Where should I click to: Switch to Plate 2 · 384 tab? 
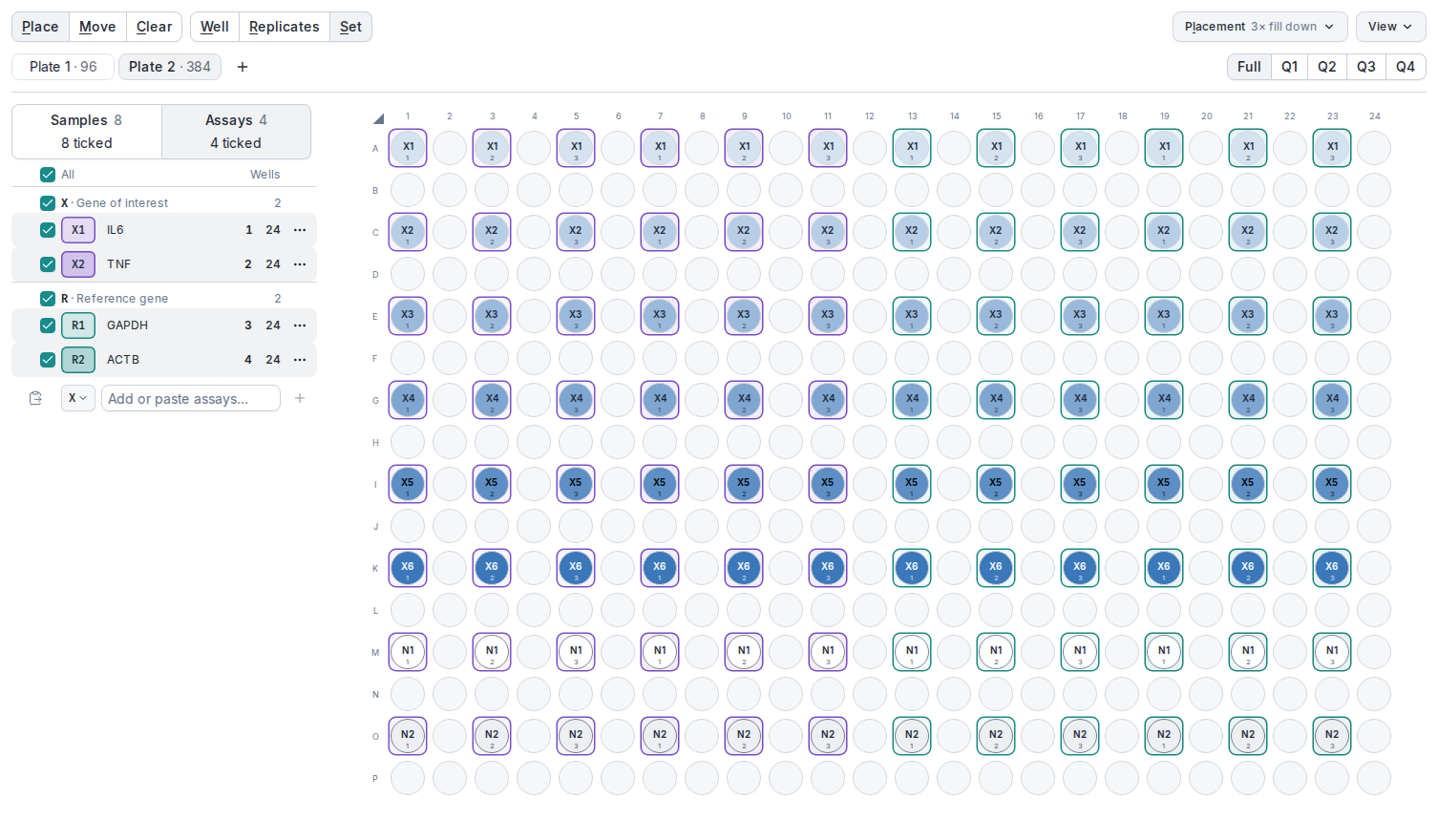(170, 67)
